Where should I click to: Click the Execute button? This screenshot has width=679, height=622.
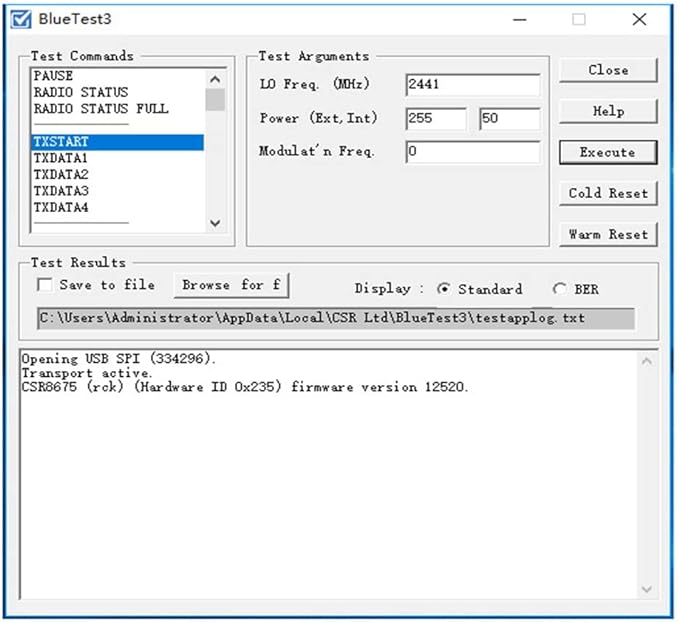(608, 152)
